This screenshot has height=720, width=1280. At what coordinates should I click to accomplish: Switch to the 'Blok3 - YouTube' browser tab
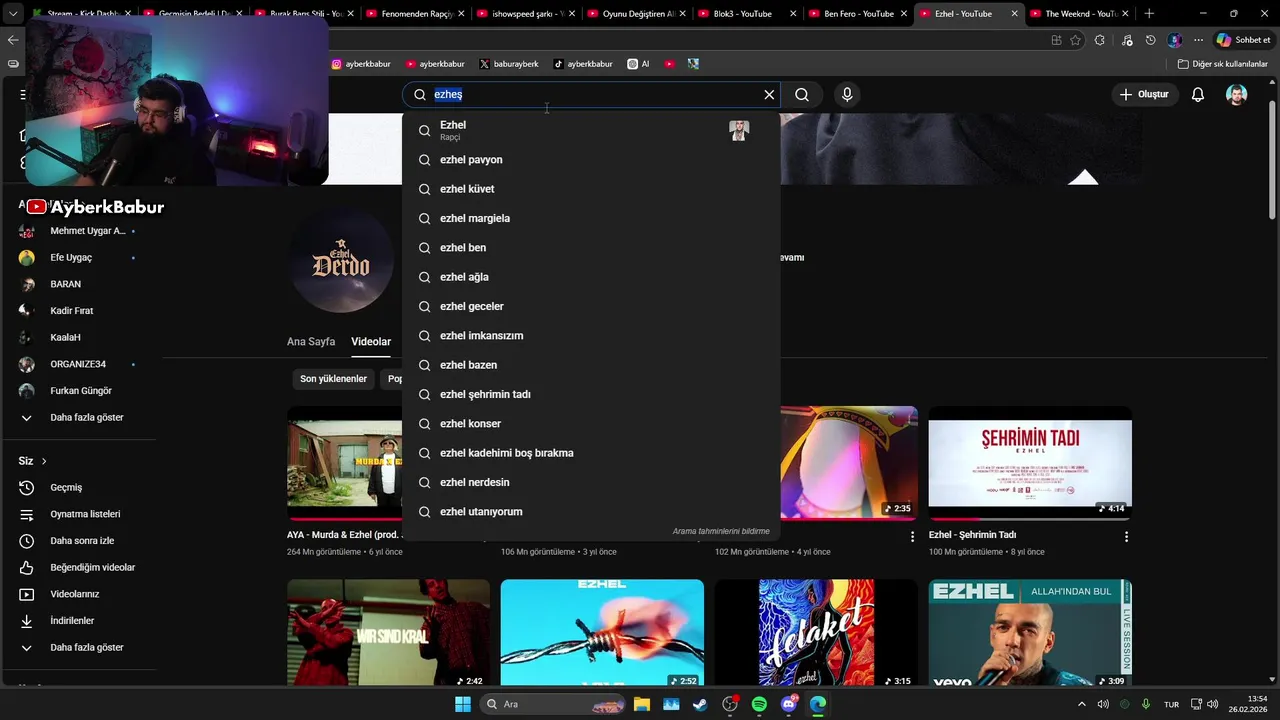point(747,14)
